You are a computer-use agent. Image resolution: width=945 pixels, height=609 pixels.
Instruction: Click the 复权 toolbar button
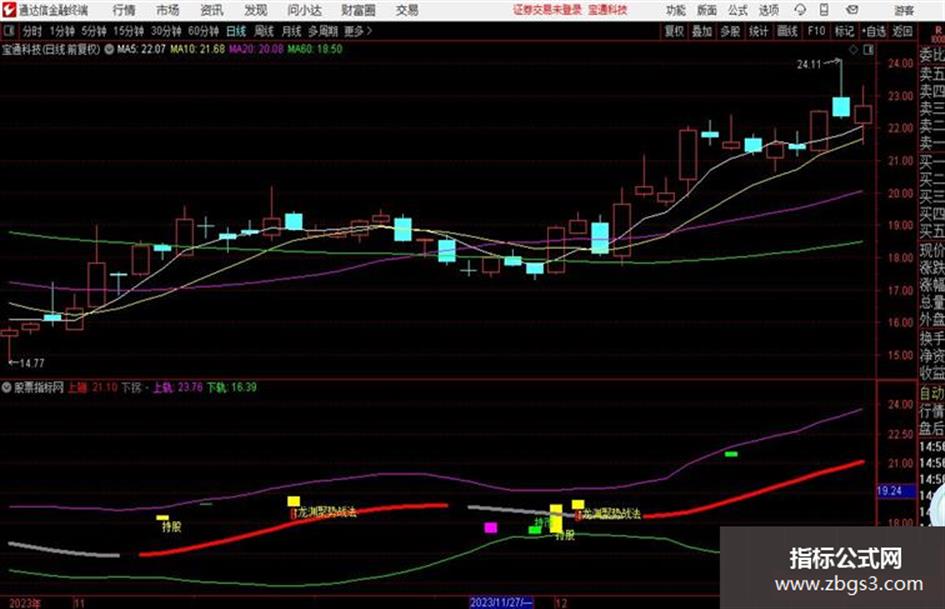coord(673,31)
